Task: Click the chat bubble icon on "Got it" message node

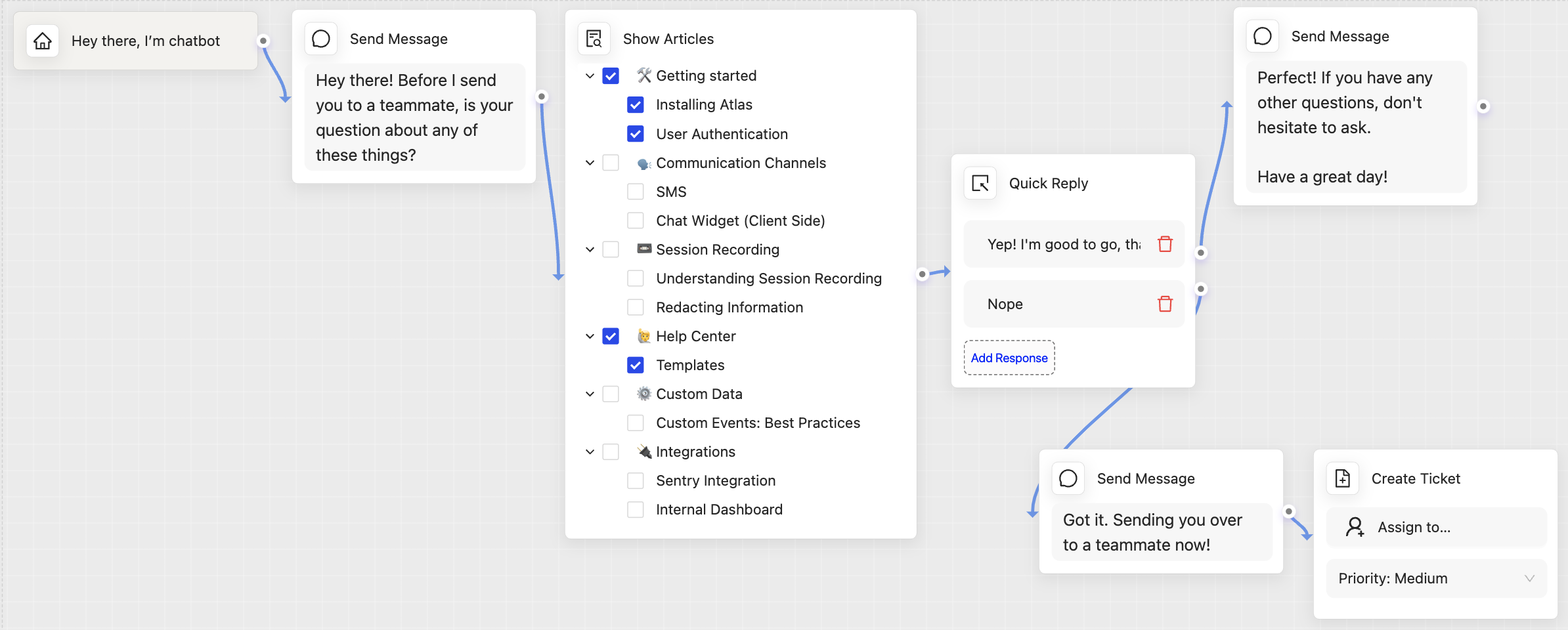Action: tap(1068, 478)
